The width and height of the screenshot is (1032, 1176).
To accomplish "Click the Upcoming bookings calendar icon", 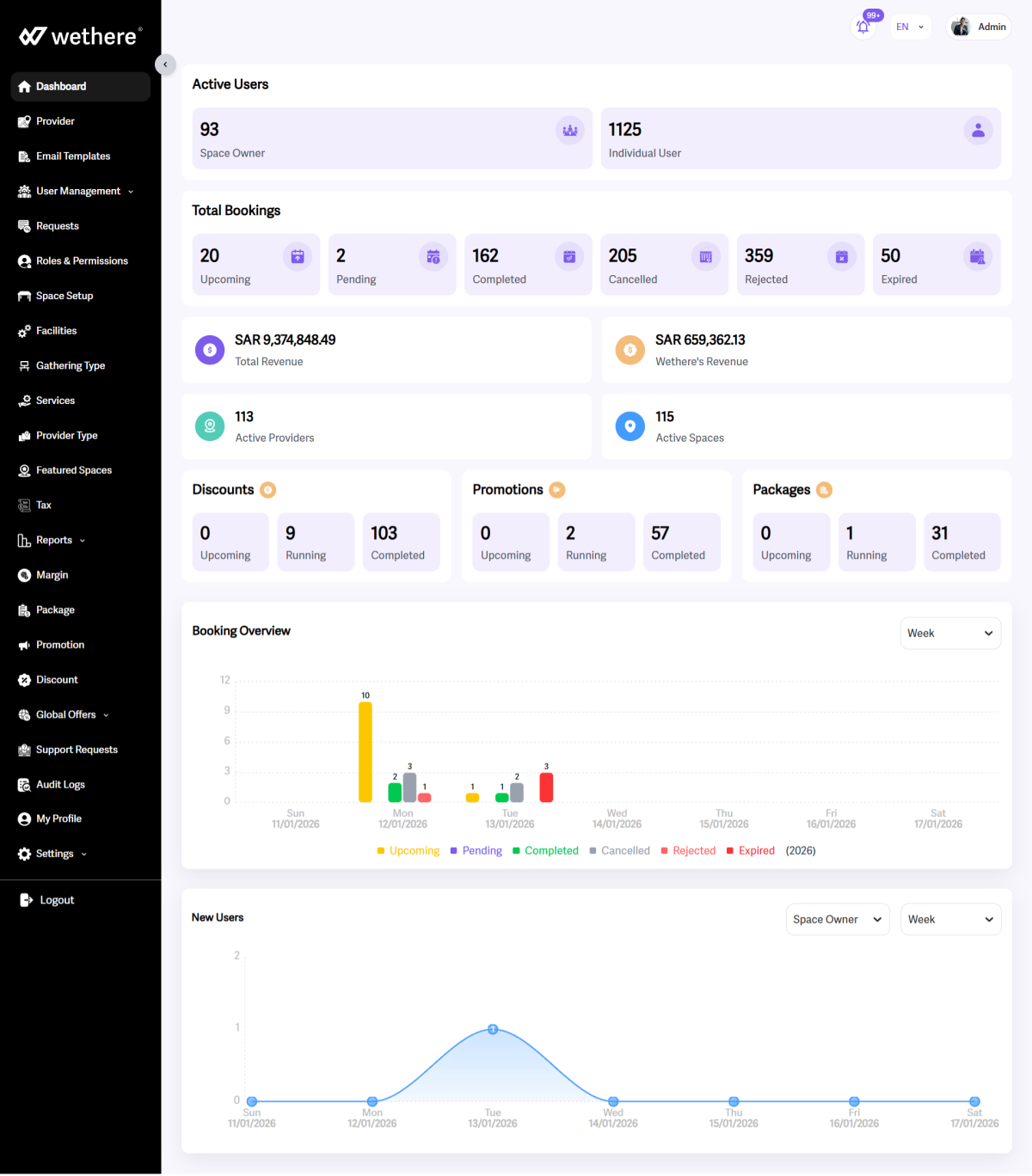I will pos(298,257).
